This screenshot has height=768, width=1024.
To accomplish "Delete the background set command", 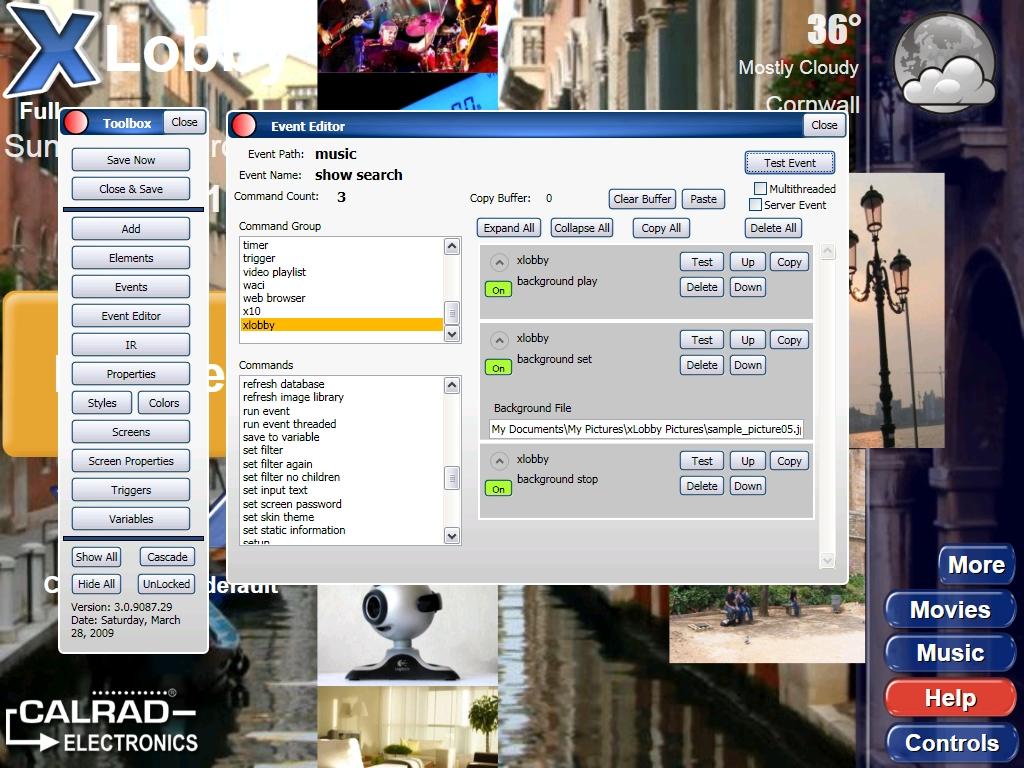I will pos(702,365).
